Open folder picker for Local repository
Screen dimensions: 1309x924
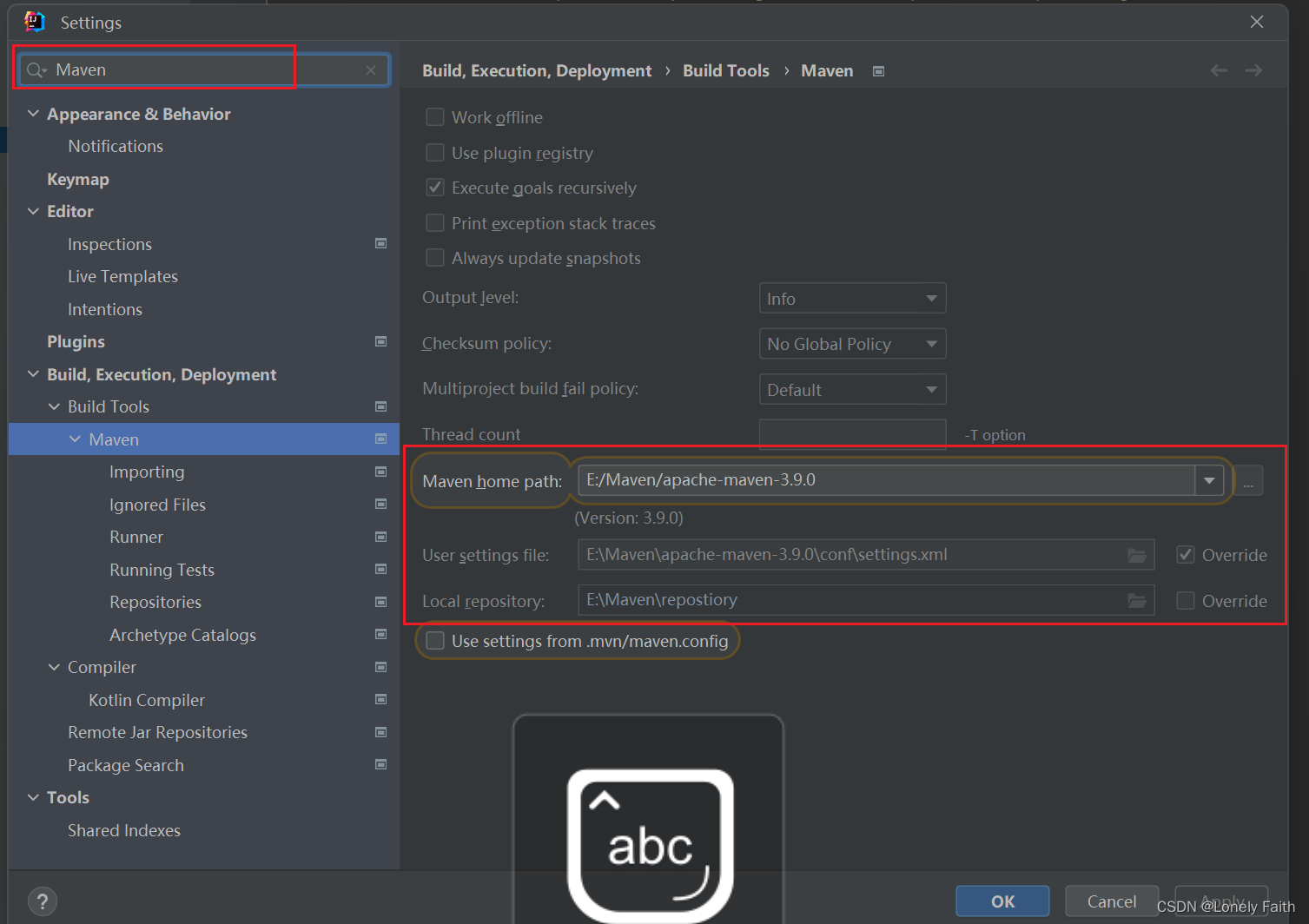pos(1137,599)
